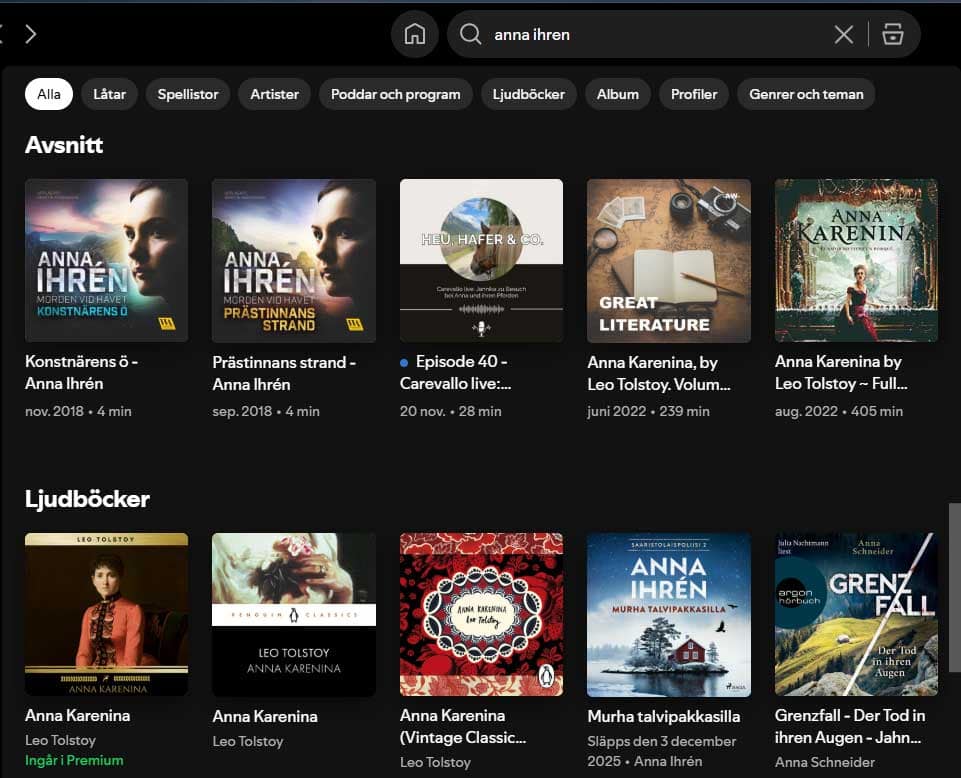
Task: Select the Poddar och program filter
Action: [396, 94]
